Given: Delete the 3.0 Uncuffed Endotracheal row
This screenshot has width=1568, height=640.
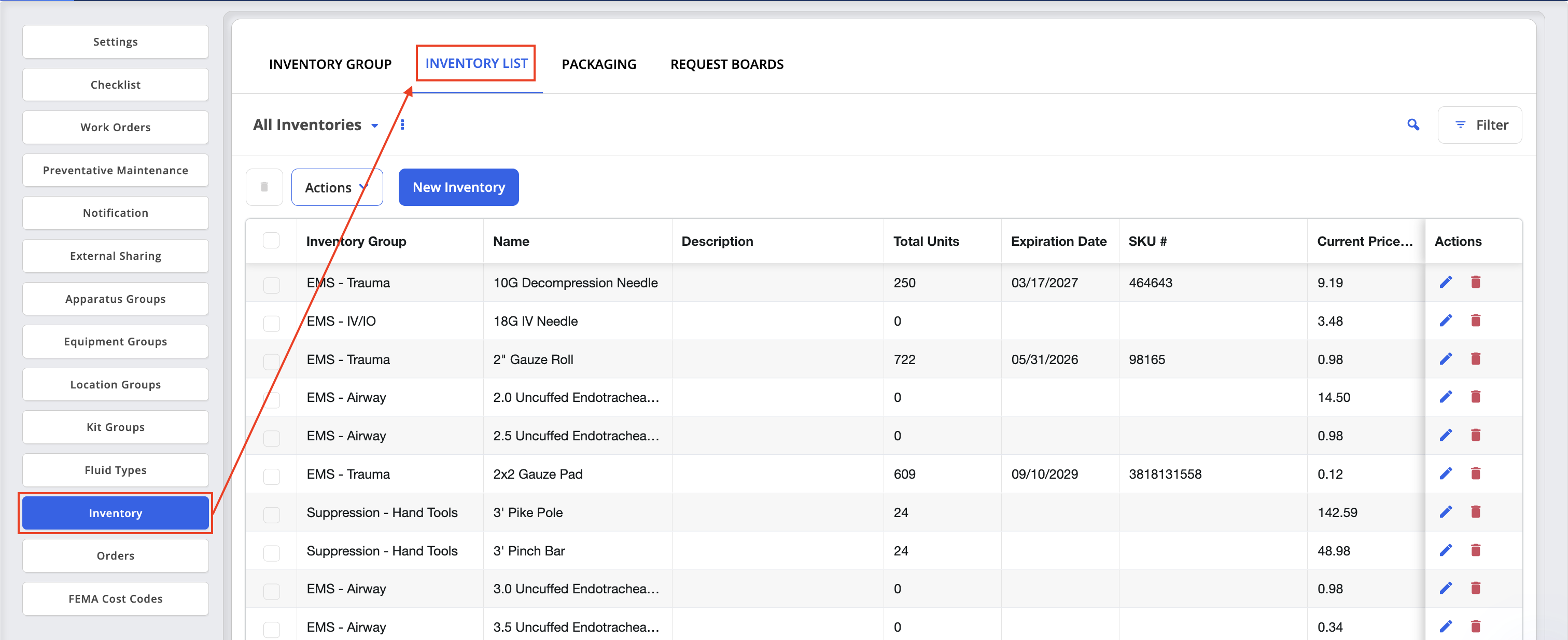Looking at the screenshot, I should [1476, 588].
